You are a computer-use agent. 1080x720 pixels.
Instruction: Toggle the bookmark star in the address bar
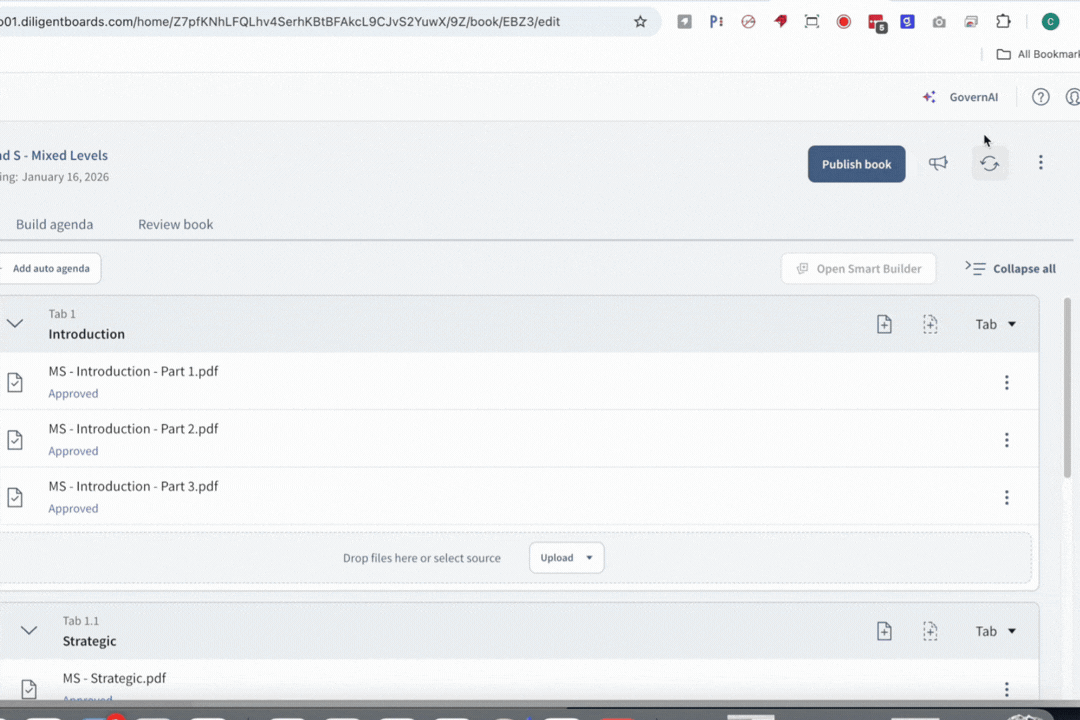tap(640, 21)
